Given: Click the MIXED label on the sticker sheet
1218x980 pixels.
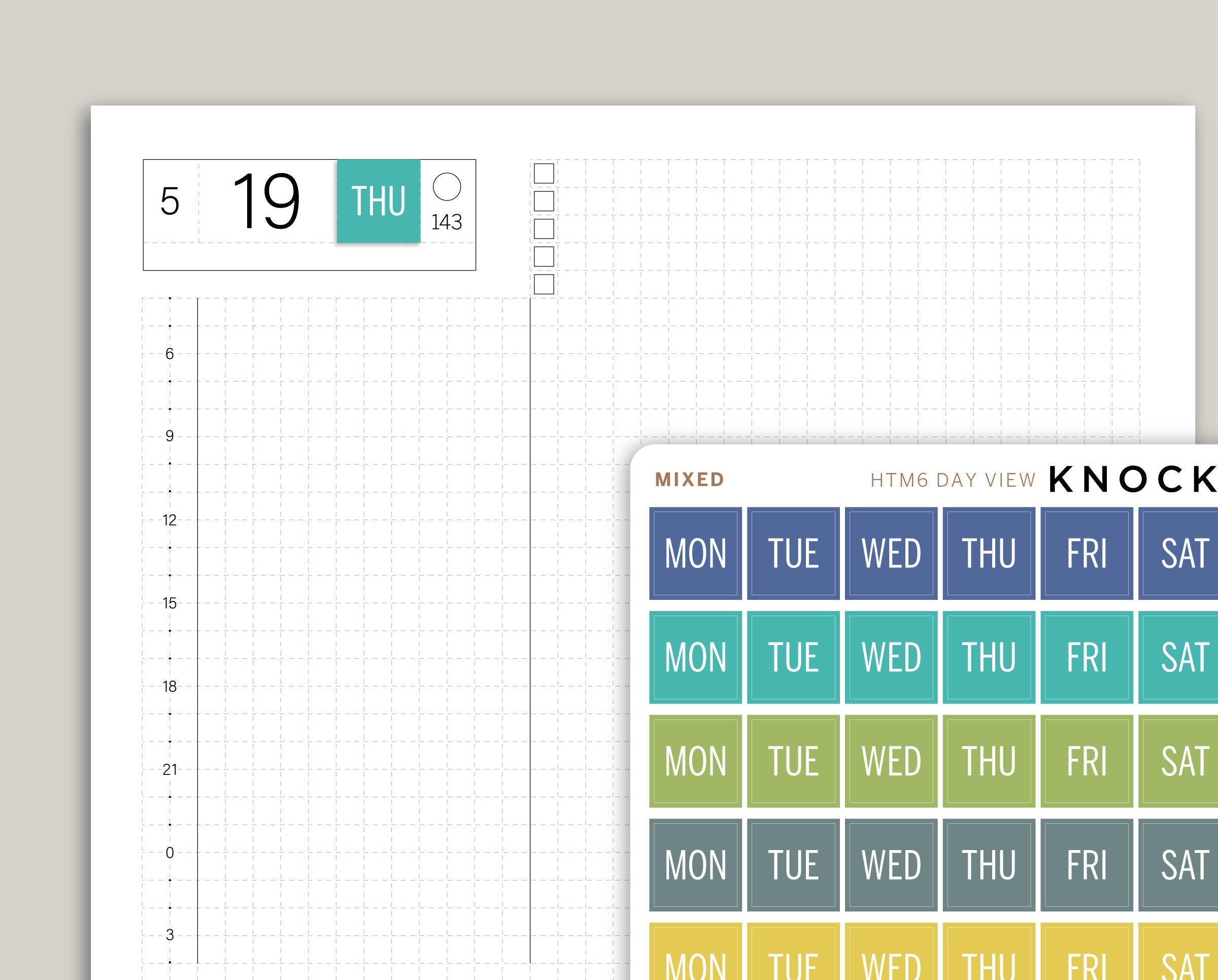Looking at the screenshot, I should pyautogui.click(x=689, y=480).
